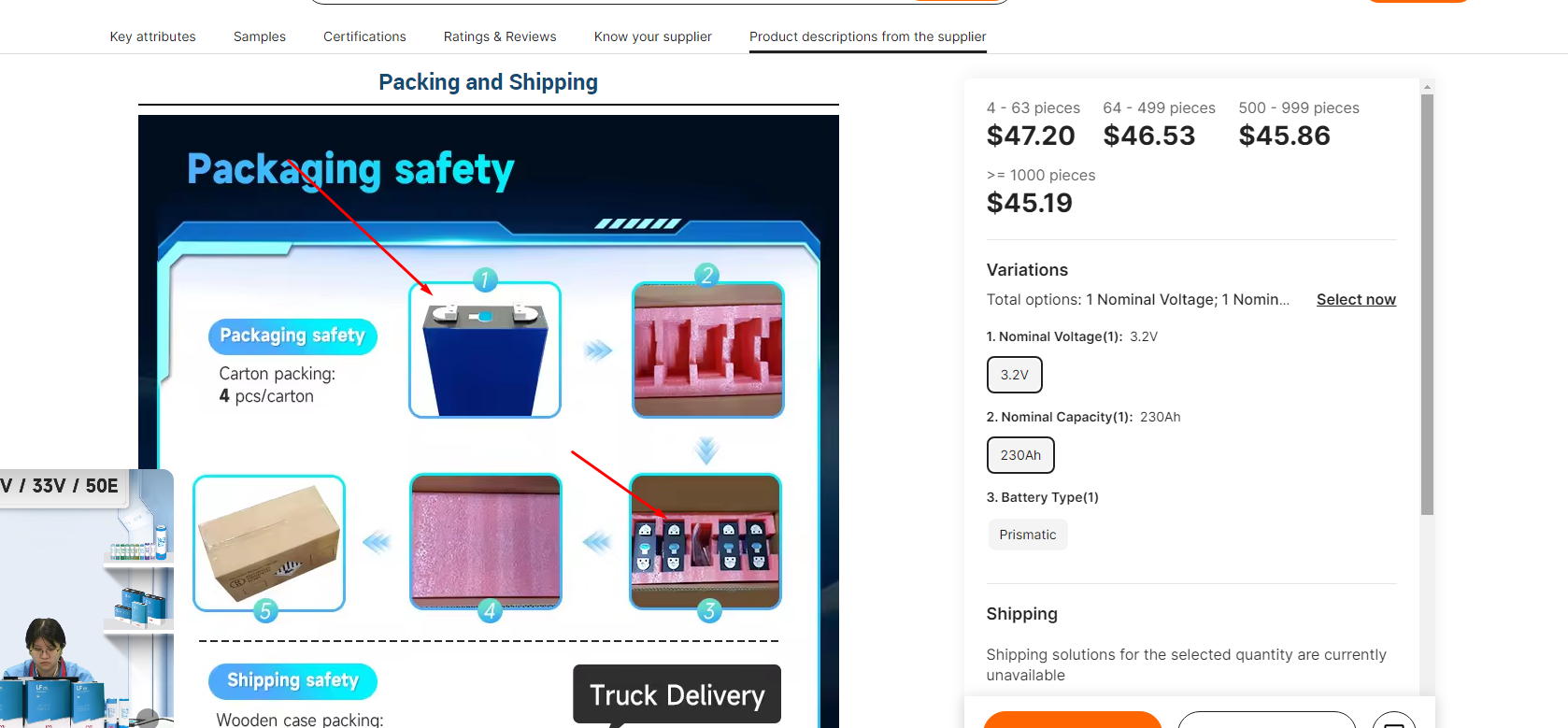Screen dimensions: 1568x728
Task: Select the Know your supplier tab
Action: [652, 36]
